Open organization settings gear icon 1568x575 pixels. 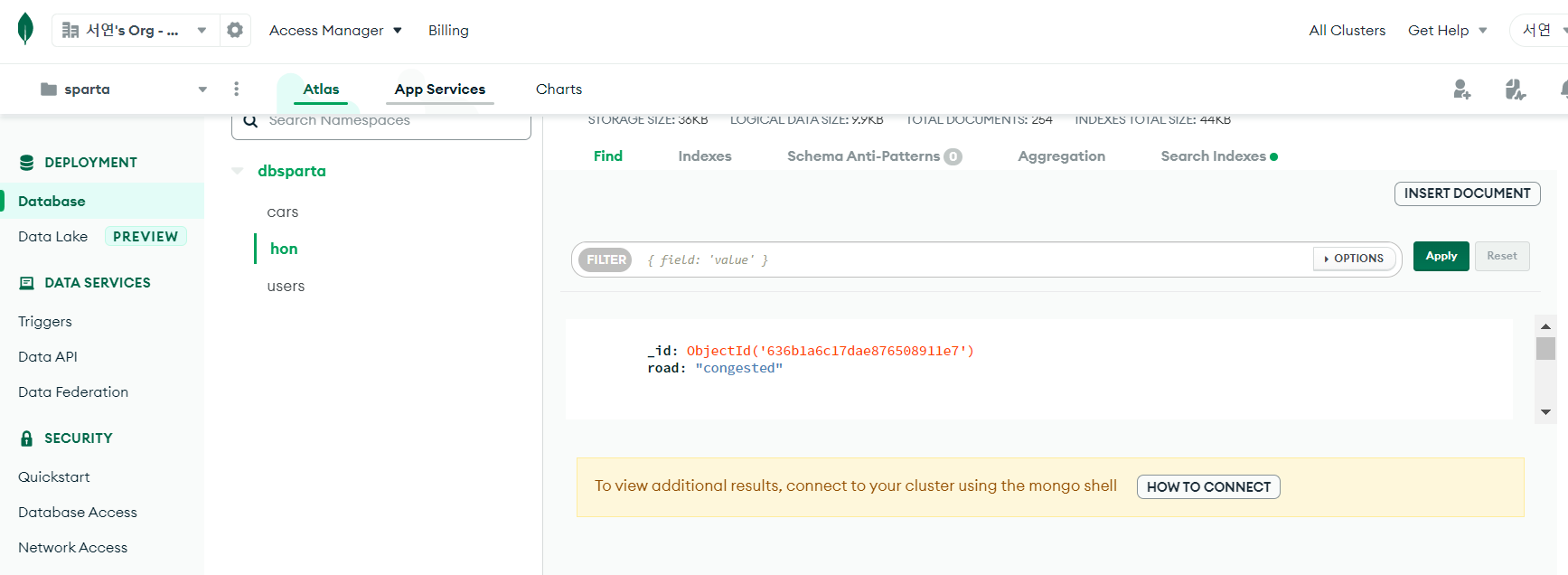(235, 30)
